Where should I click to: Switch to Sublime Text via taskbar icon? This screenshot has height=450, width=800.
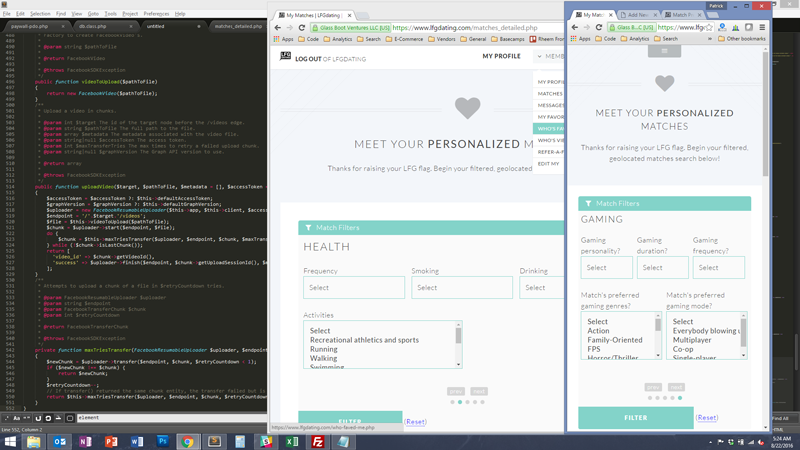[x=214, y=441]
